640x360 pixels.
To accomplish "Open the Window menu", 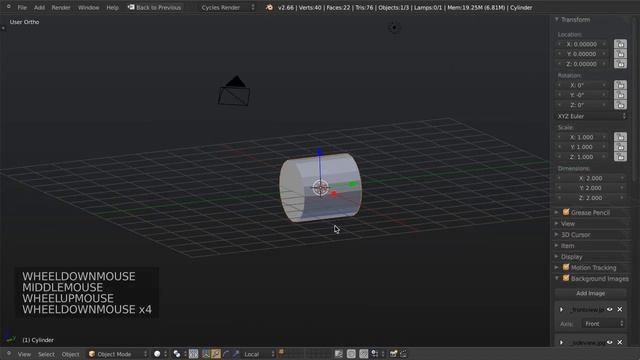I will tap(88, 7).
